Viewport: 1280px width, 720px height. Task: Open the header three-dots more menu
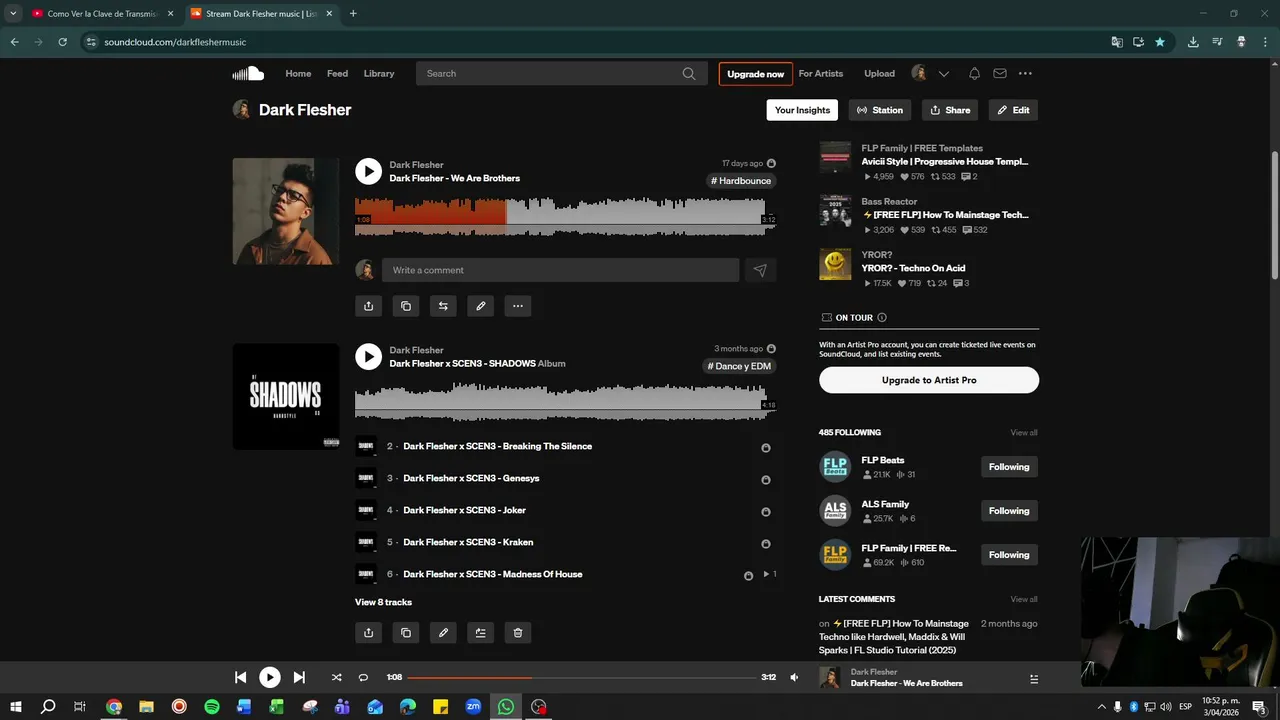pyautogui.click(x=1025, y=73)
